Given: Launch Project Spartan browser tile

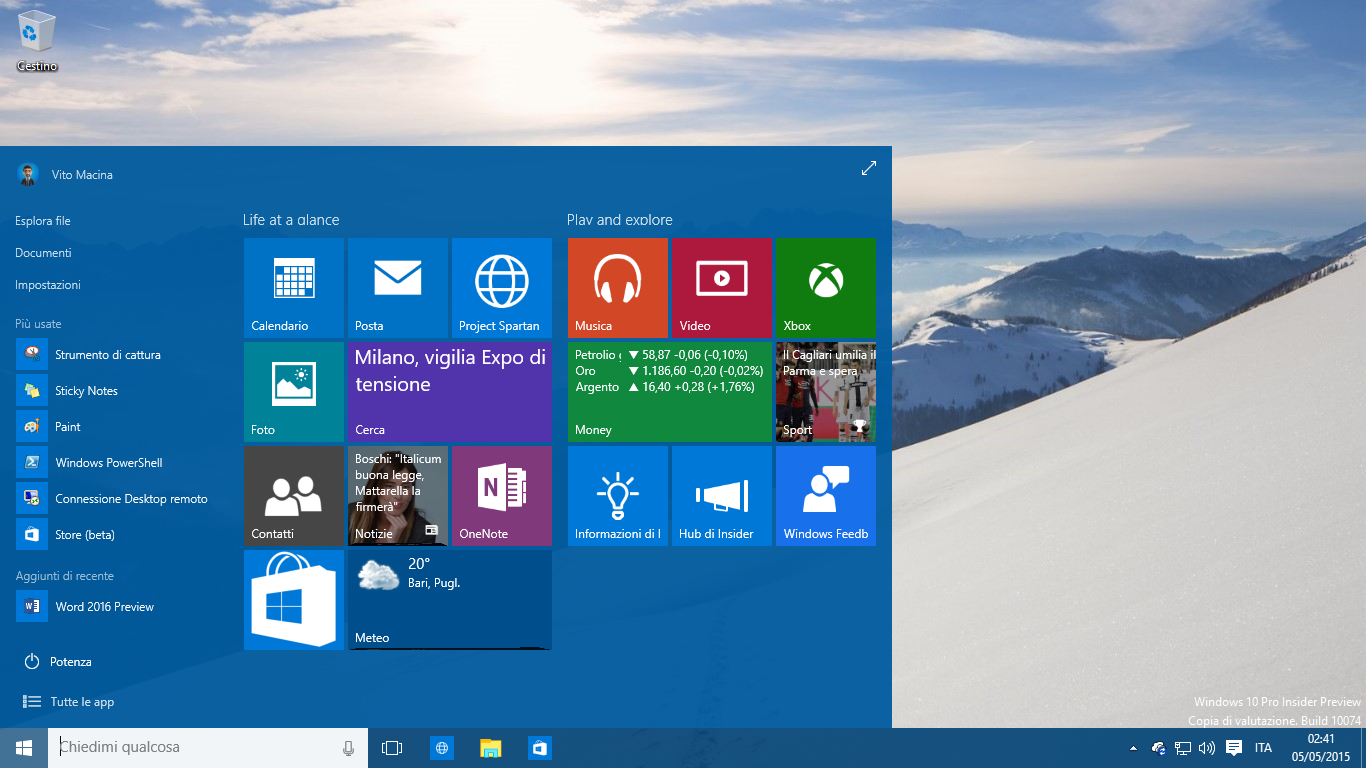Looking at the screenshot, I should (502, 288).
